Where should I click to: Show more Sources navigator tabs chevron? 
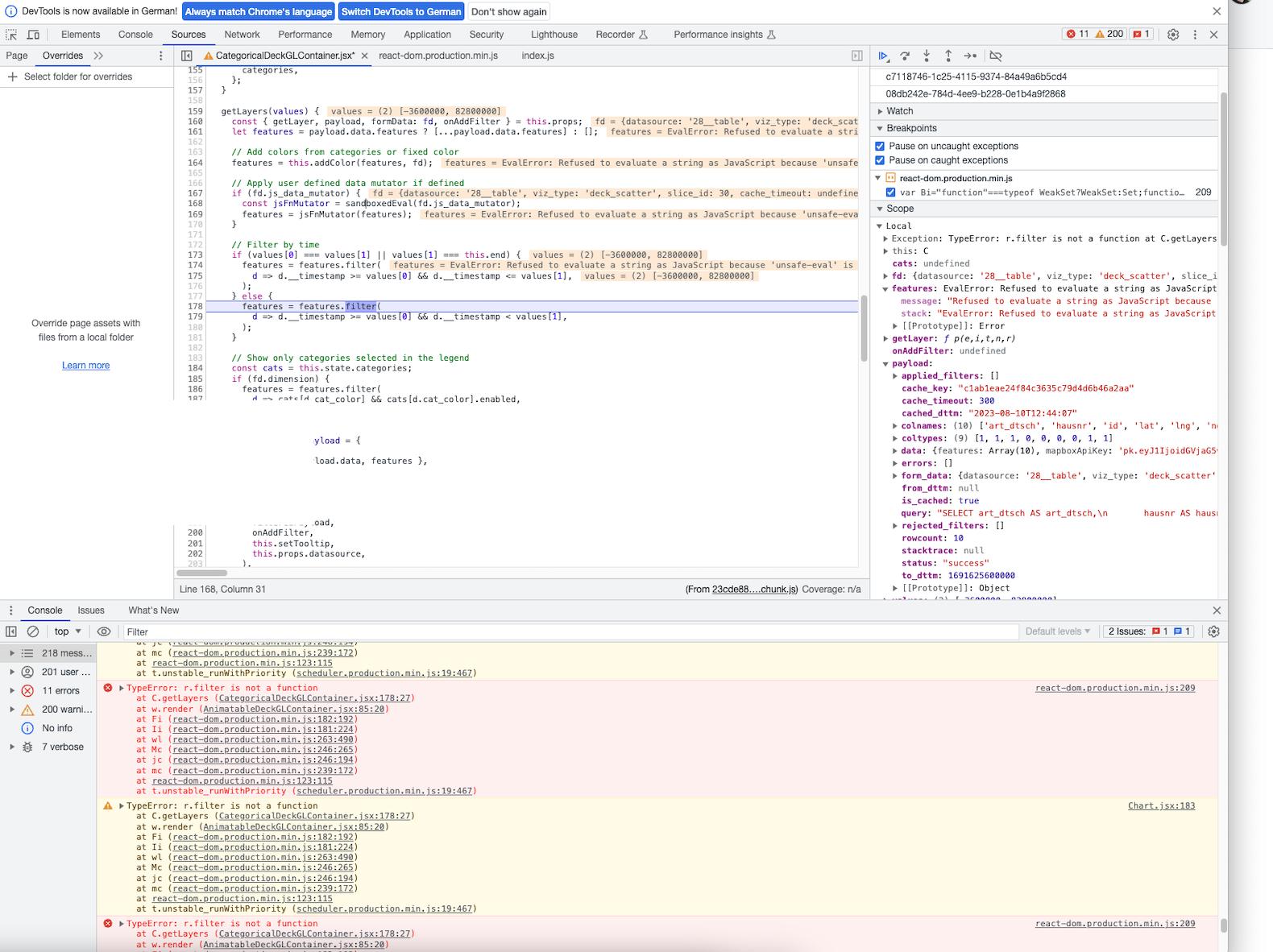(98, 56)
